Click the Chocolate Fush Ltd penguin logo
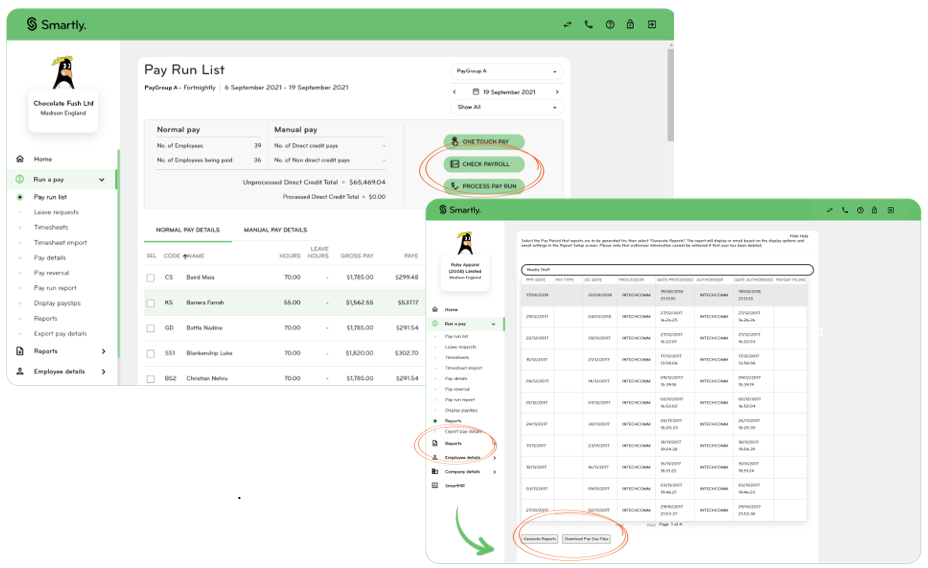 63,73
